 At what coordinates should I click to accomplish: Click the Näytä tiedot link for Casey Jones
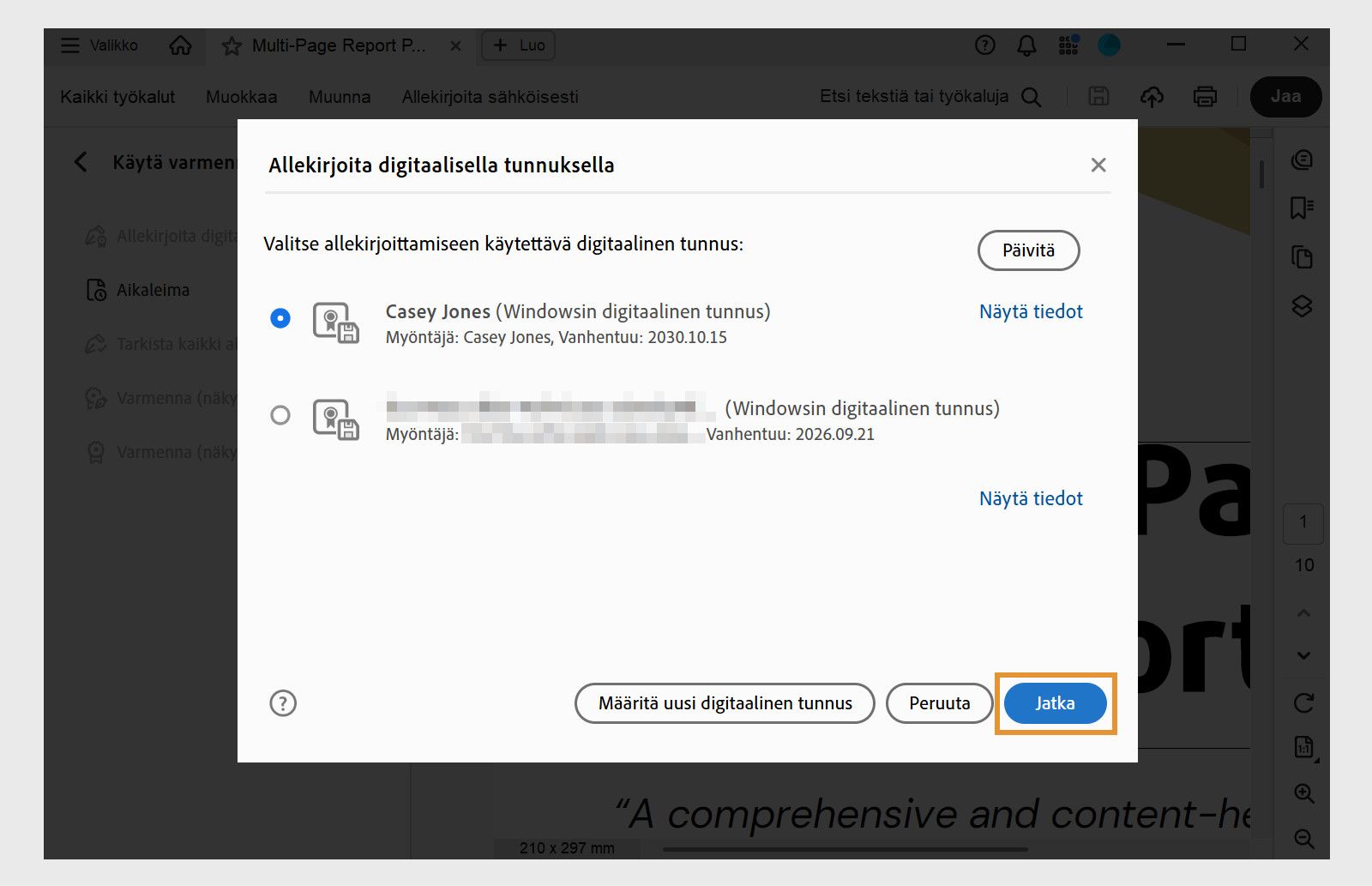click(x=1030, y=311)
